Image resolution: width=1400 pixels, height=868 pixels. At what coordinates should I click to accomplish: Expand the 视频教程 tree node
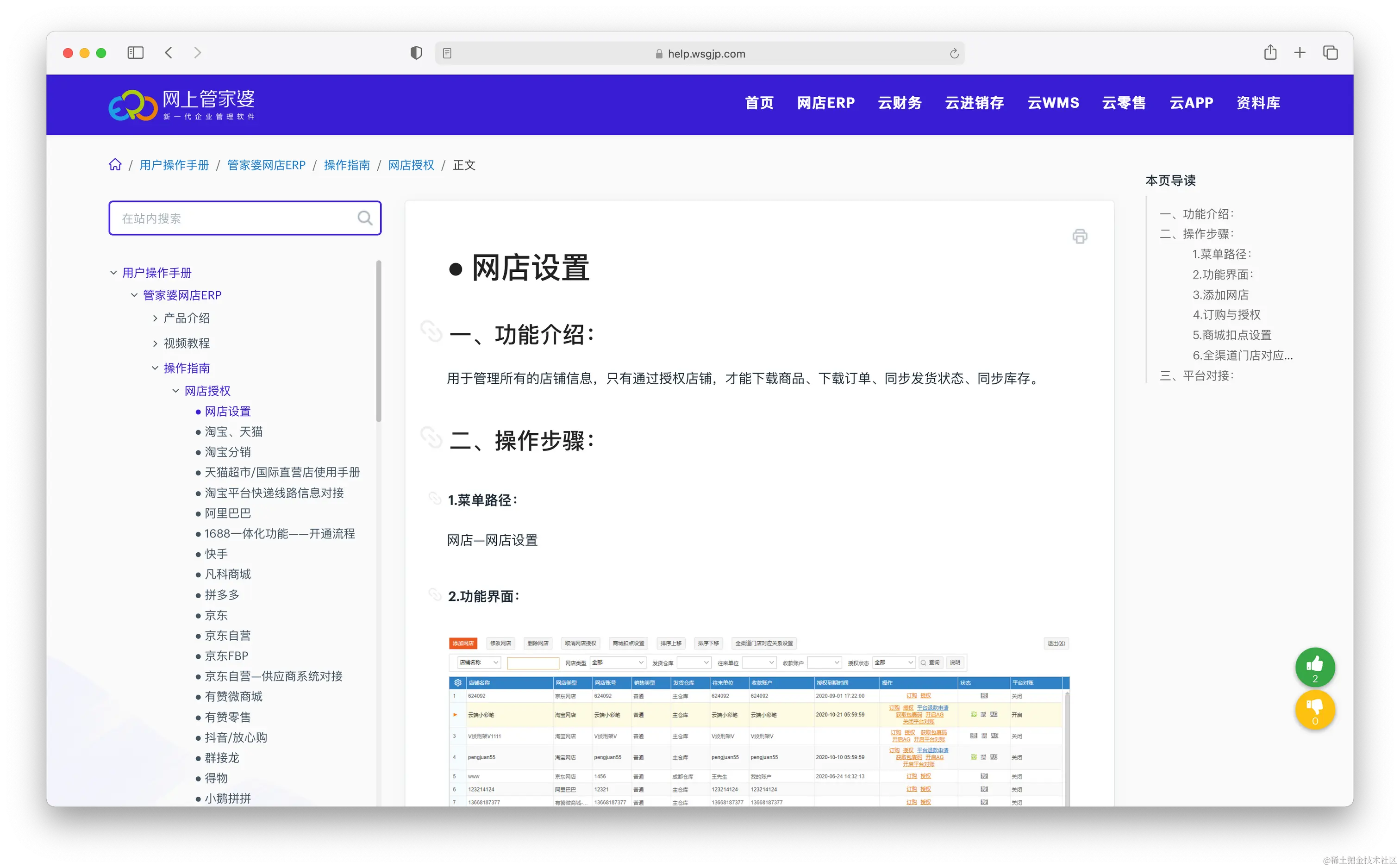pyautogui.click(x=155, y=343)
